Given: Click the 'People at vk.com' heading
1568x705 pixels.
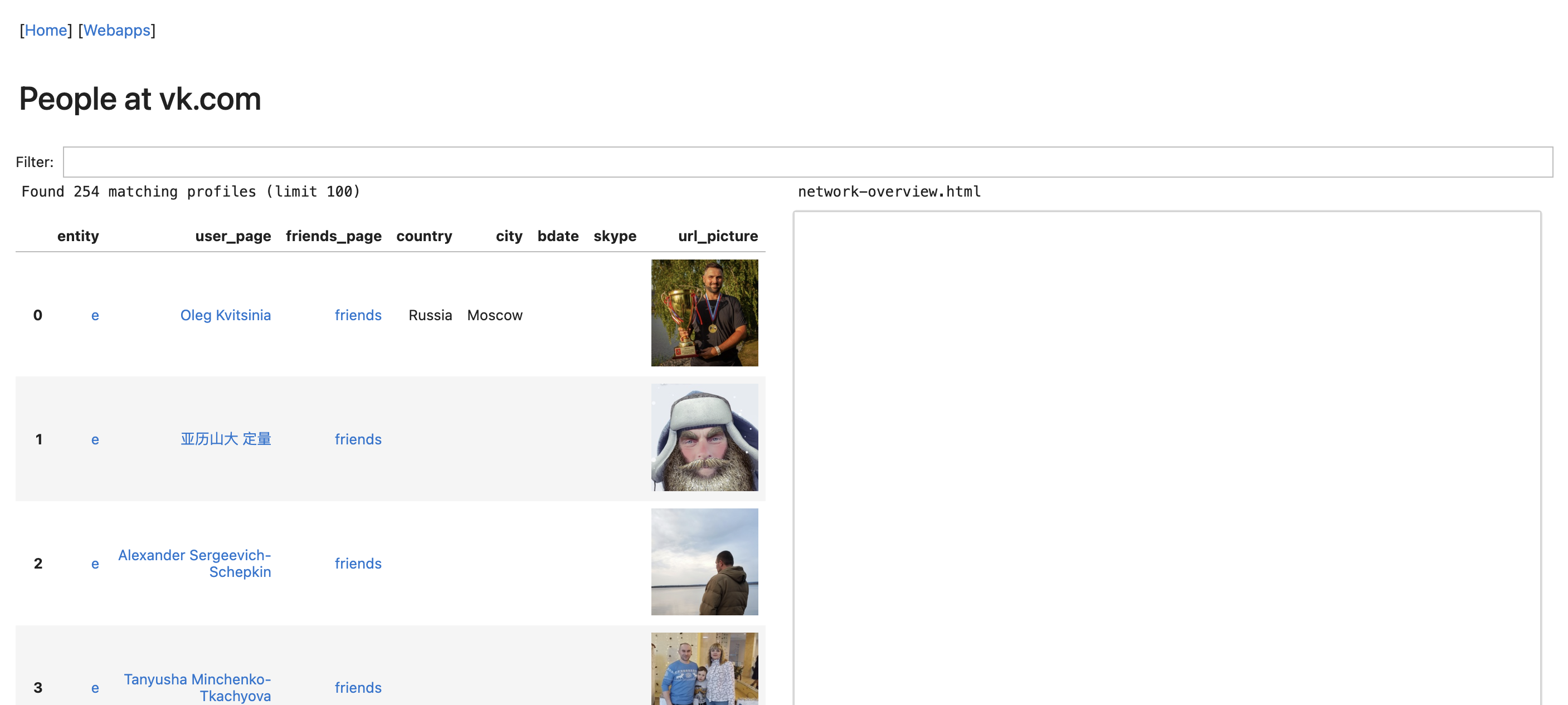Looking at the screenshot, I should pyautogui.click(x=140, y=99).
